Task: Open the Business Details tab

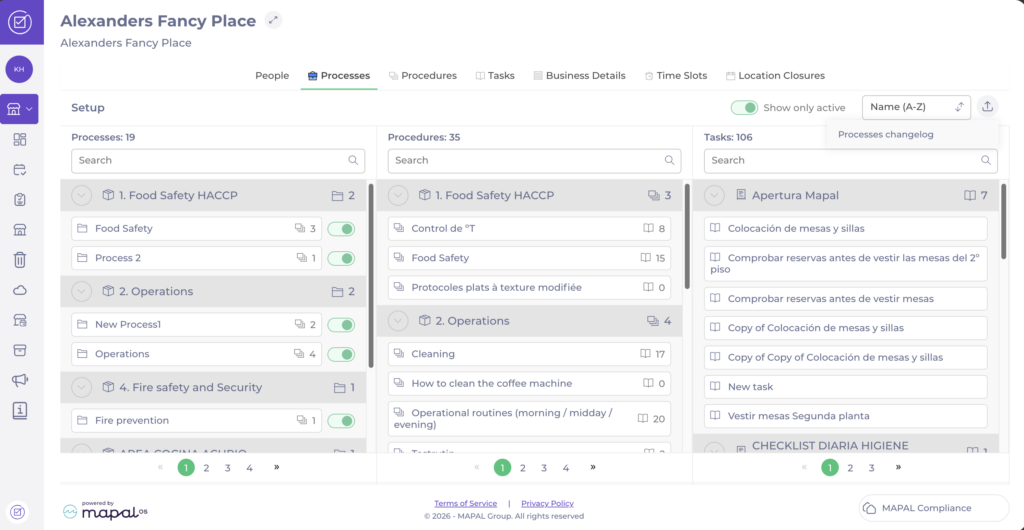Action: coord(579,76)
